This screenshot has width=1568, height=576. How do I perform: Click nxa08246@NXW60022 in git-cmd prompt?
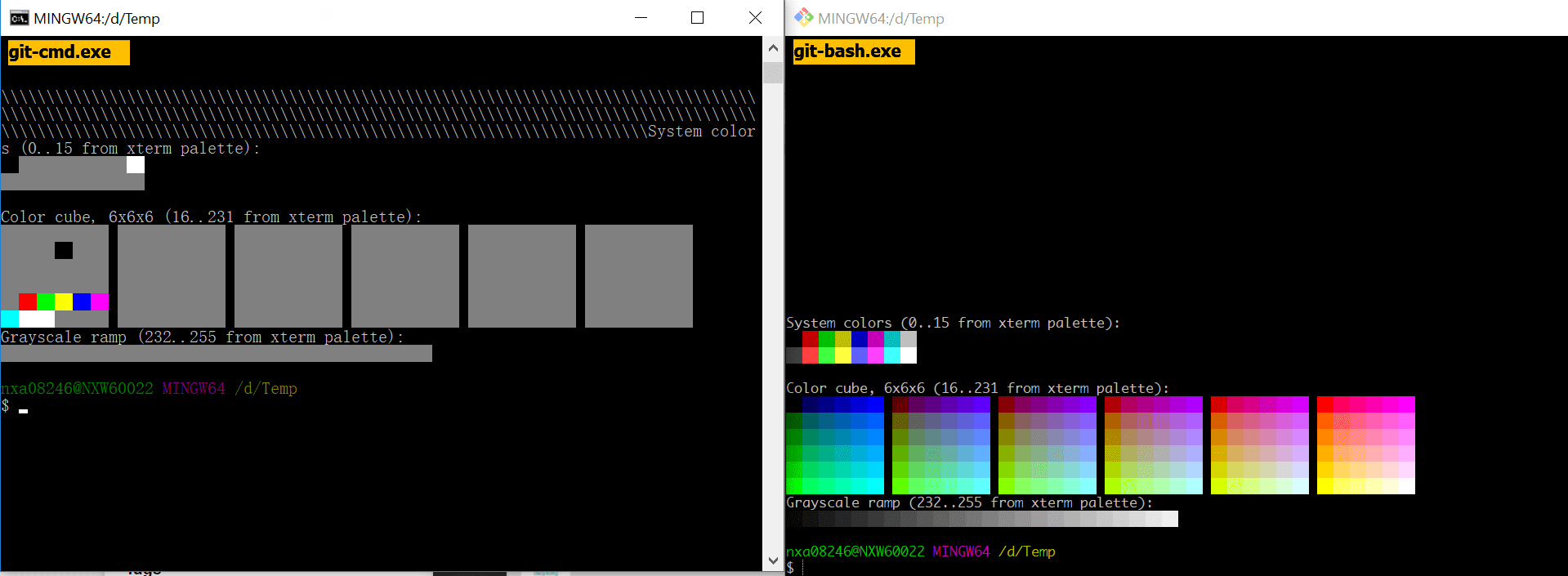[77, 388]
